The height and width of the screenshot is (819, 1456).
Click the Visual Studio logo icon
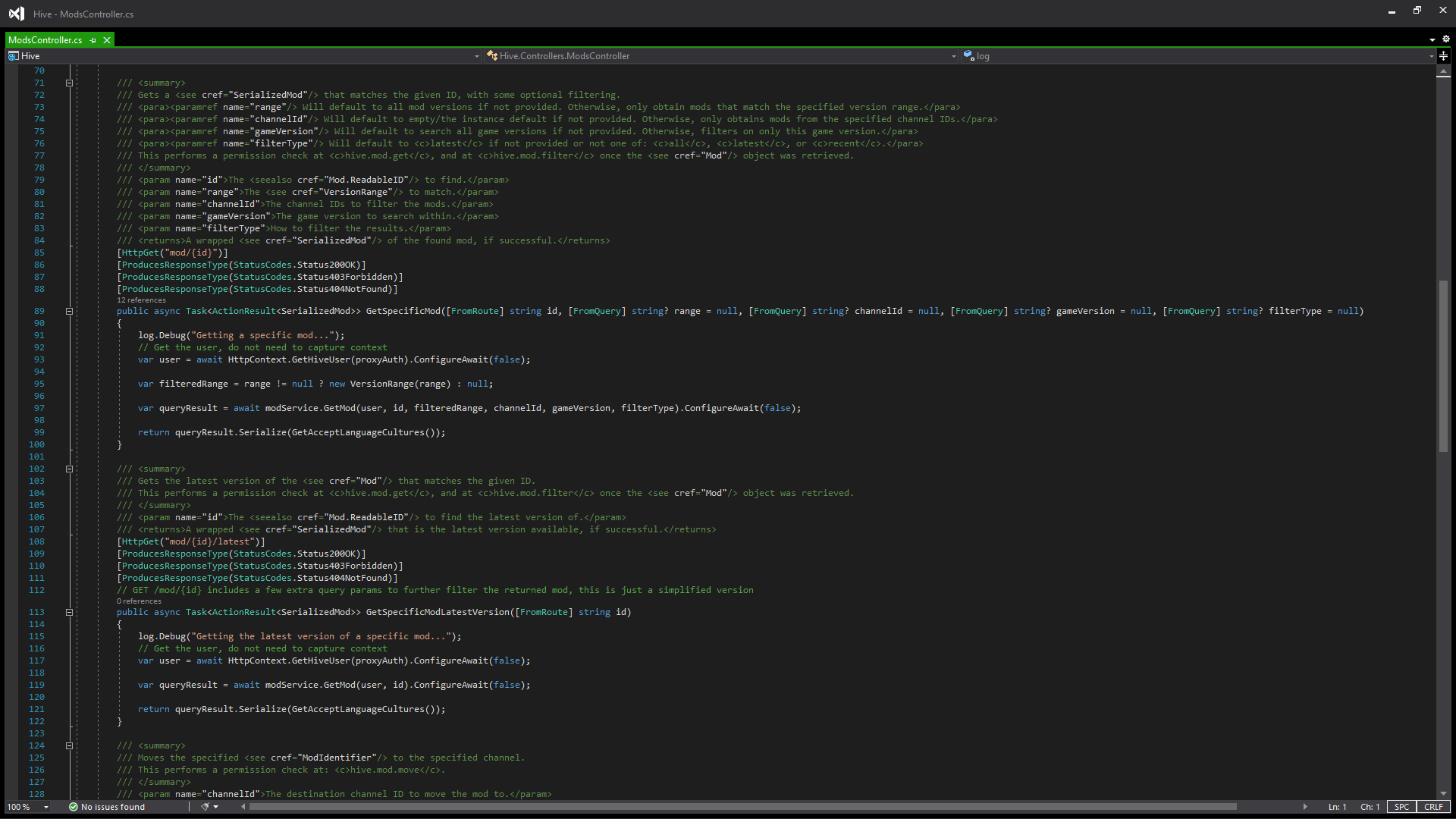click(x=16, y=14)
